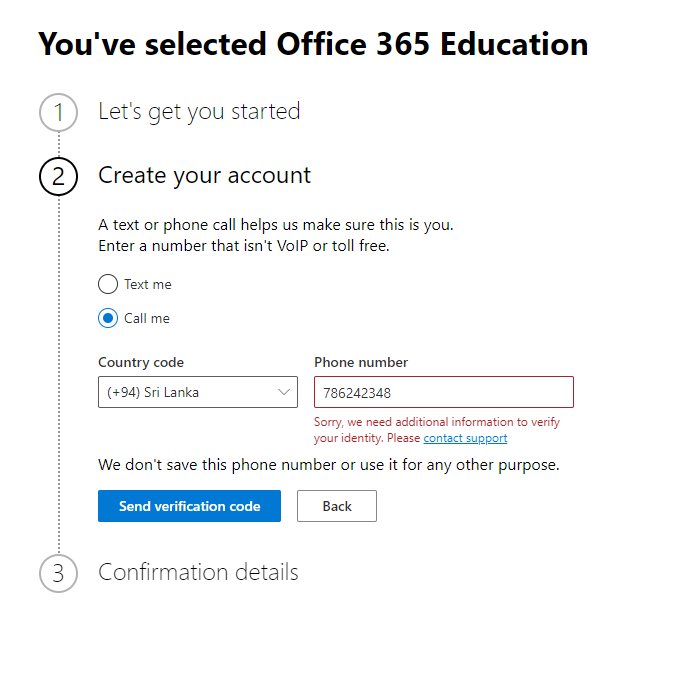Click the red identity verification error message

click(x=436, y=430)
